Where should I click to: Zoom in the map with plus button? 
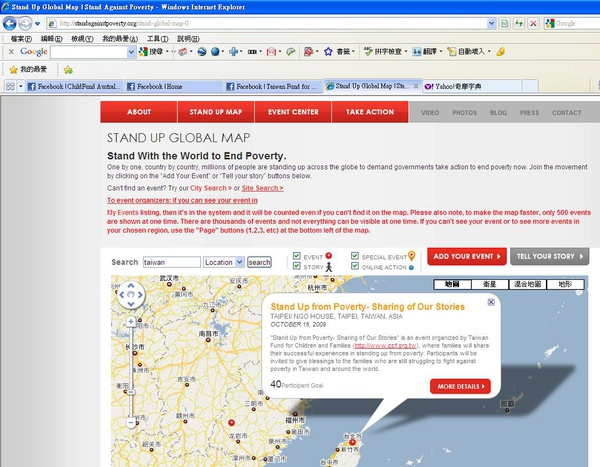pos(131,322)
